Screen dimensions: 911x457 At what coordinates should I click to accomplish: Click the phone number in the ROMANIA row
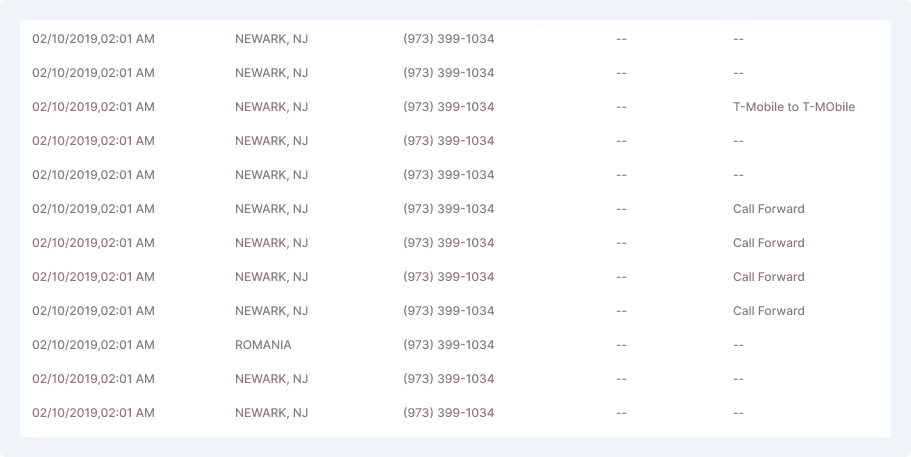448,345
